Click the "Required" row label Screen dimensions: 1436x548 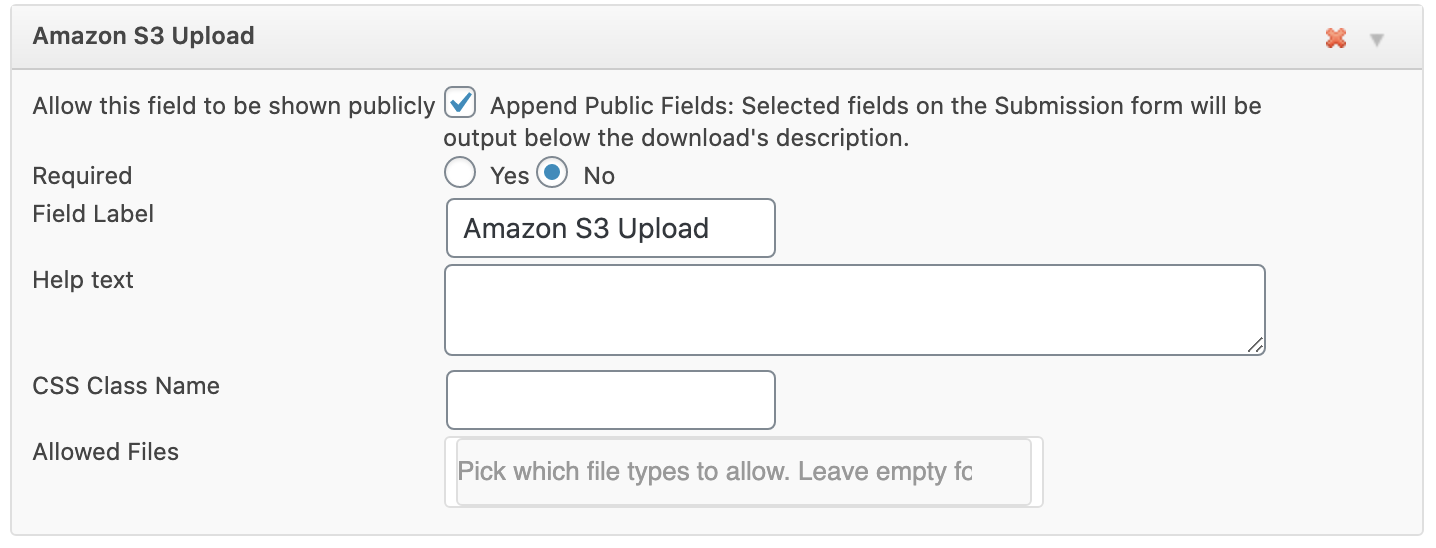pyautogui.click(x=82, y=176)
